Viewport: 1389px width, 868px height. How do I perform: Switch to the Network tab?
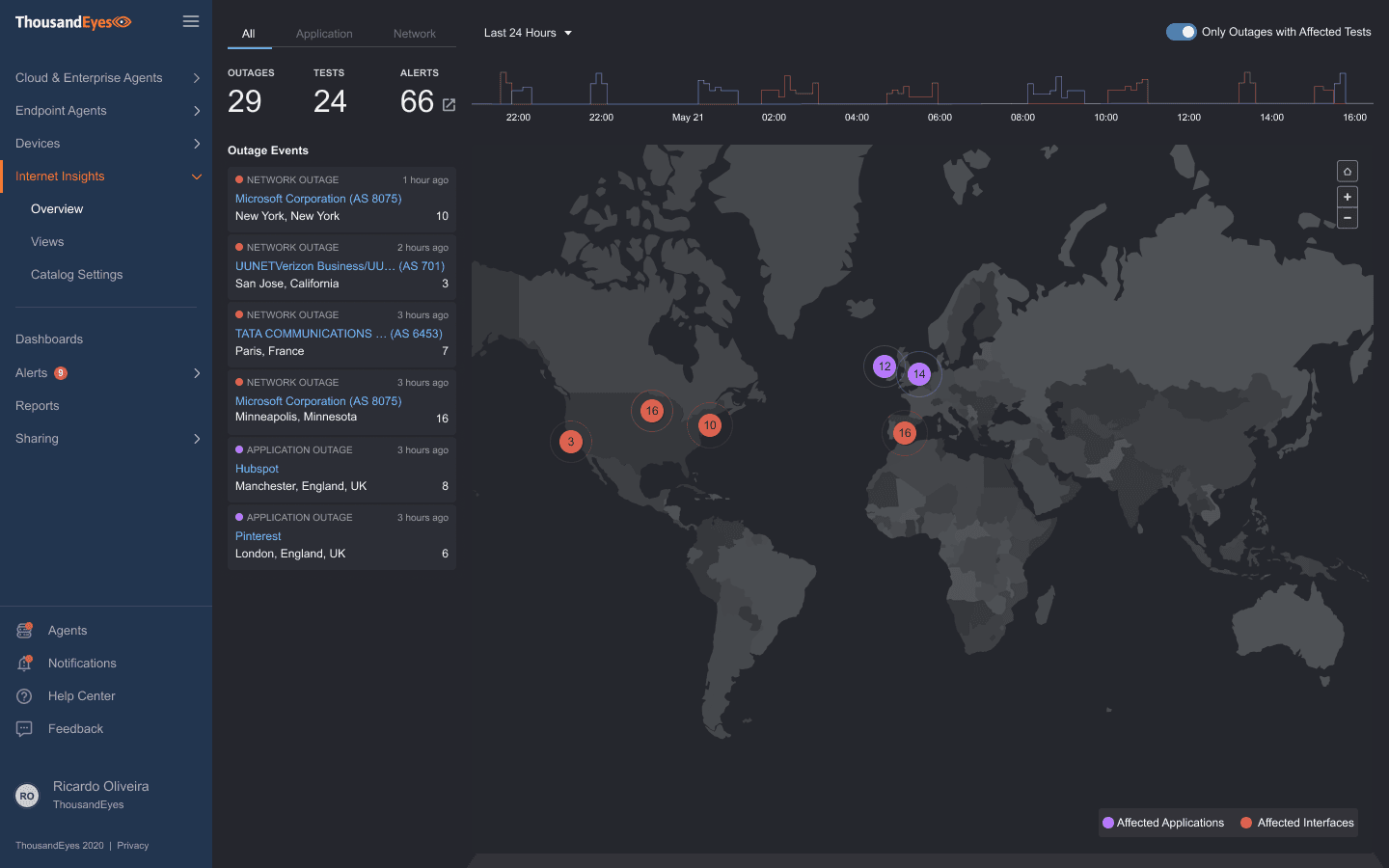(x=414, y=34)
